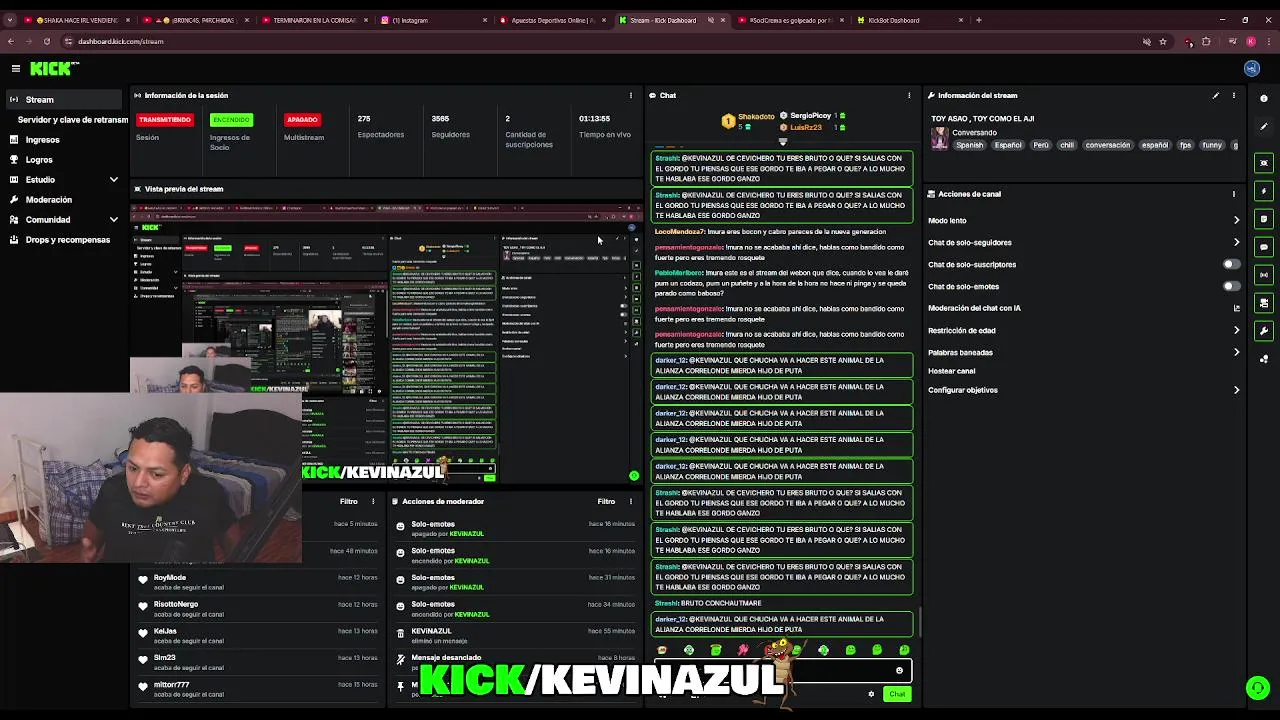The width and height of the screenshot is (1280, 720).
Task: Open the Información del stream options menu
Action: pyautogui.click(x=1234, y=95)
